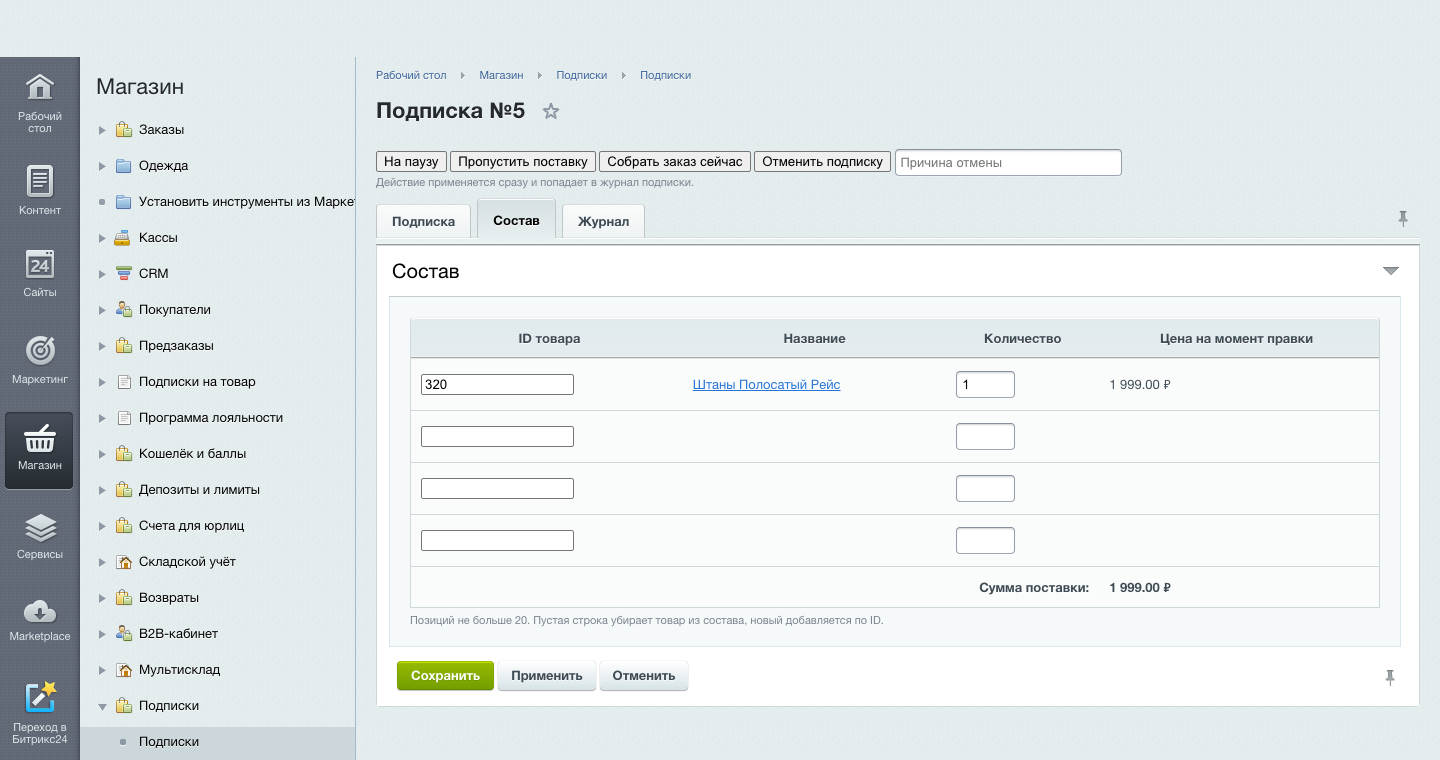The width and height of the screenshot is (1440, 760).
Task: Expand the Кассы tree node arrow
Action: click(102, 238)
